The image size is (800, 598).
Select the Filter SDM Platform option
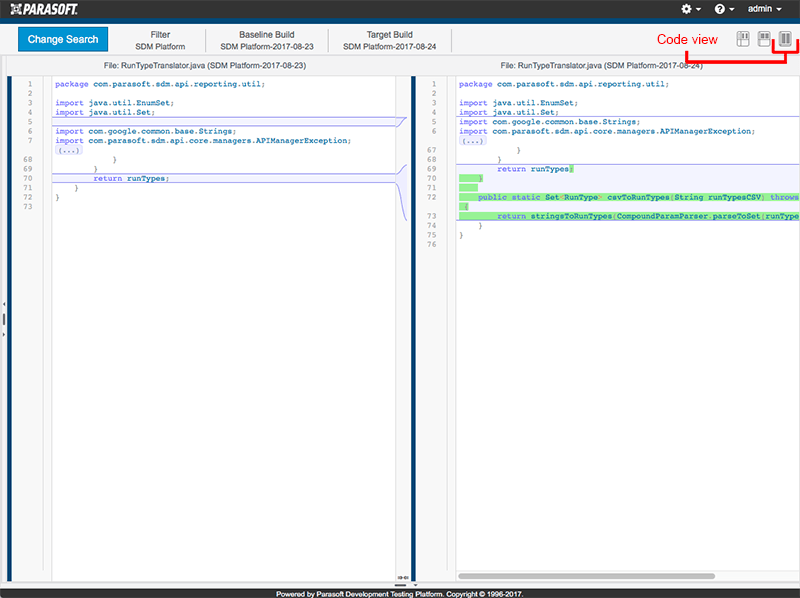click(160, 40)
